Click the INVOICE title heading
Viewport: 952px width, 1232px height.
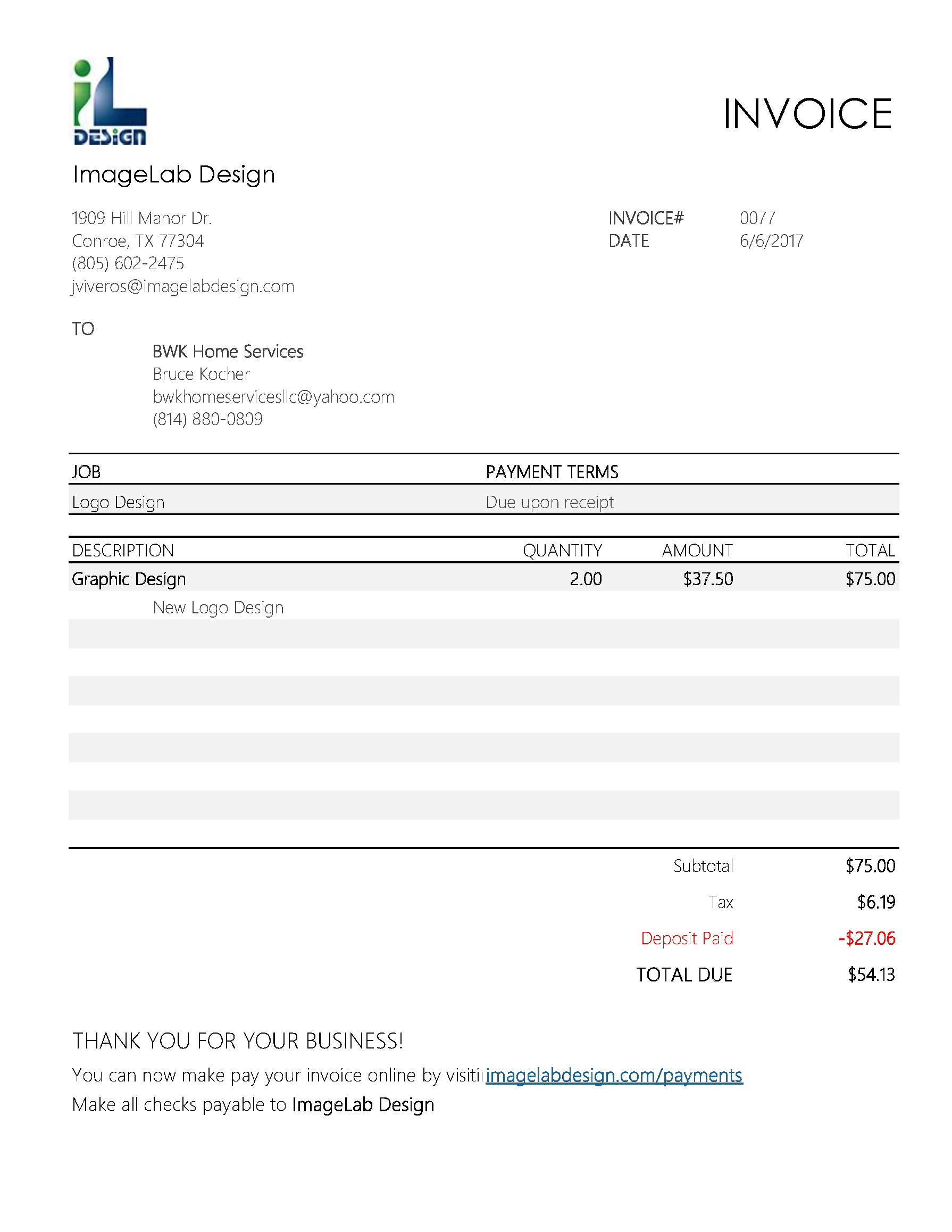tap(807, 114)
